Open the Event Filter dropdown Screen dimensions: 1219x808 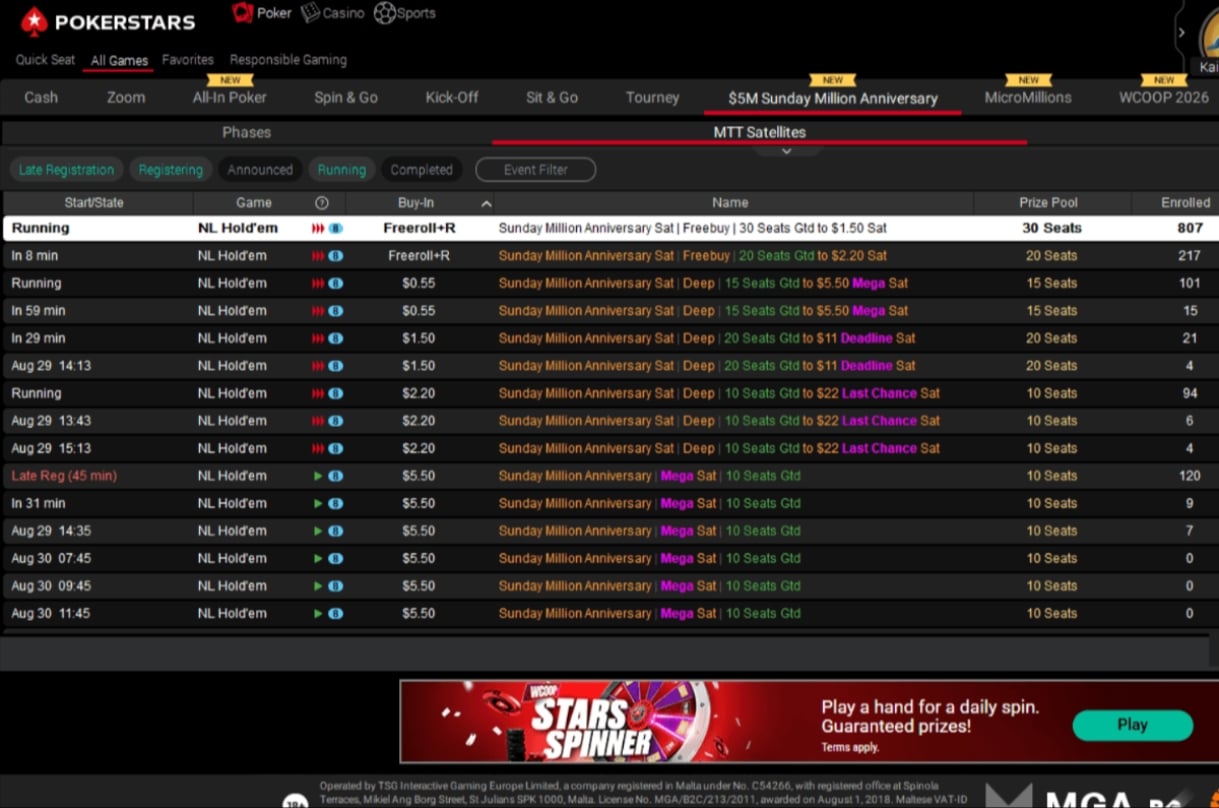coord(535,170)
